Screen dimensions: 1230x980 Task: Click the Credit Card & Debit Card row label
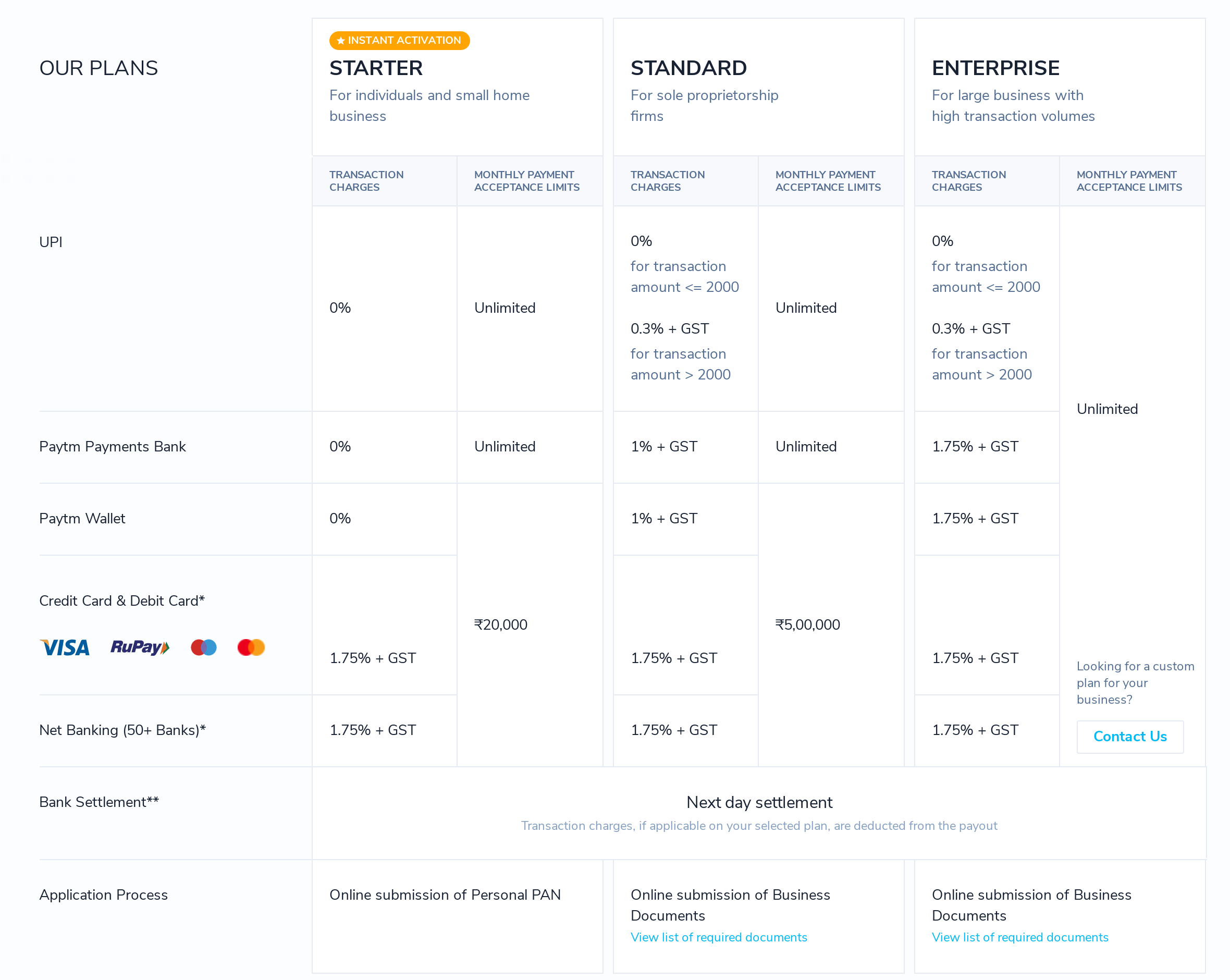(121, 601)
